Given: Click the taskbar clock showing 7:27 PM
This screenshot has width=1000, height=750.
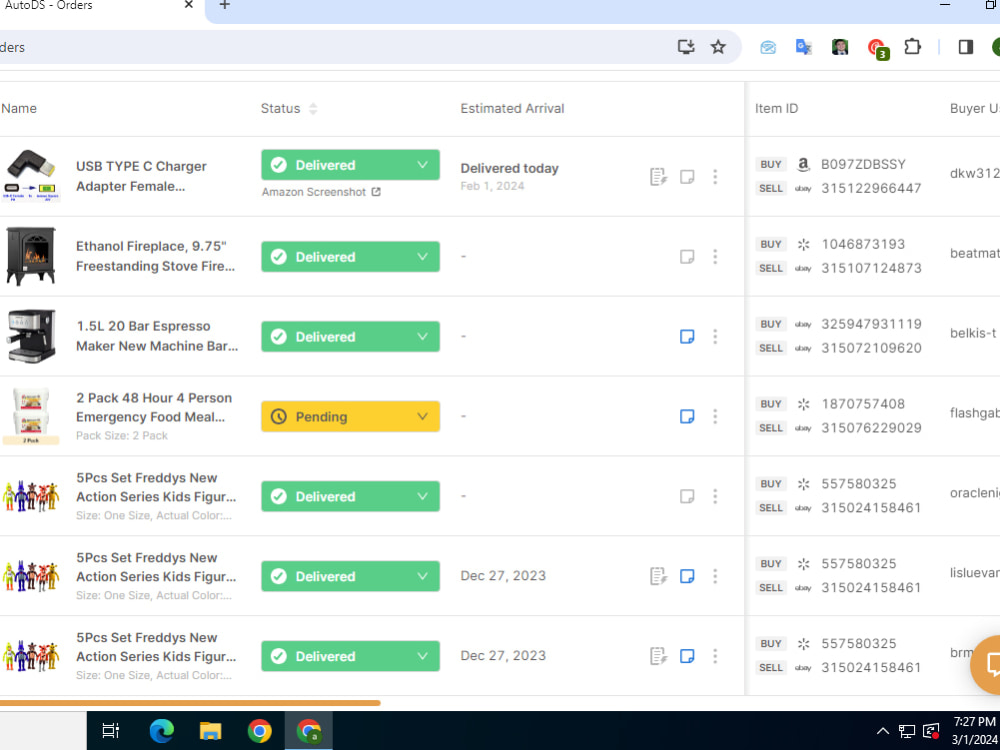Looking at the screenshot, I should pos(974,730).
